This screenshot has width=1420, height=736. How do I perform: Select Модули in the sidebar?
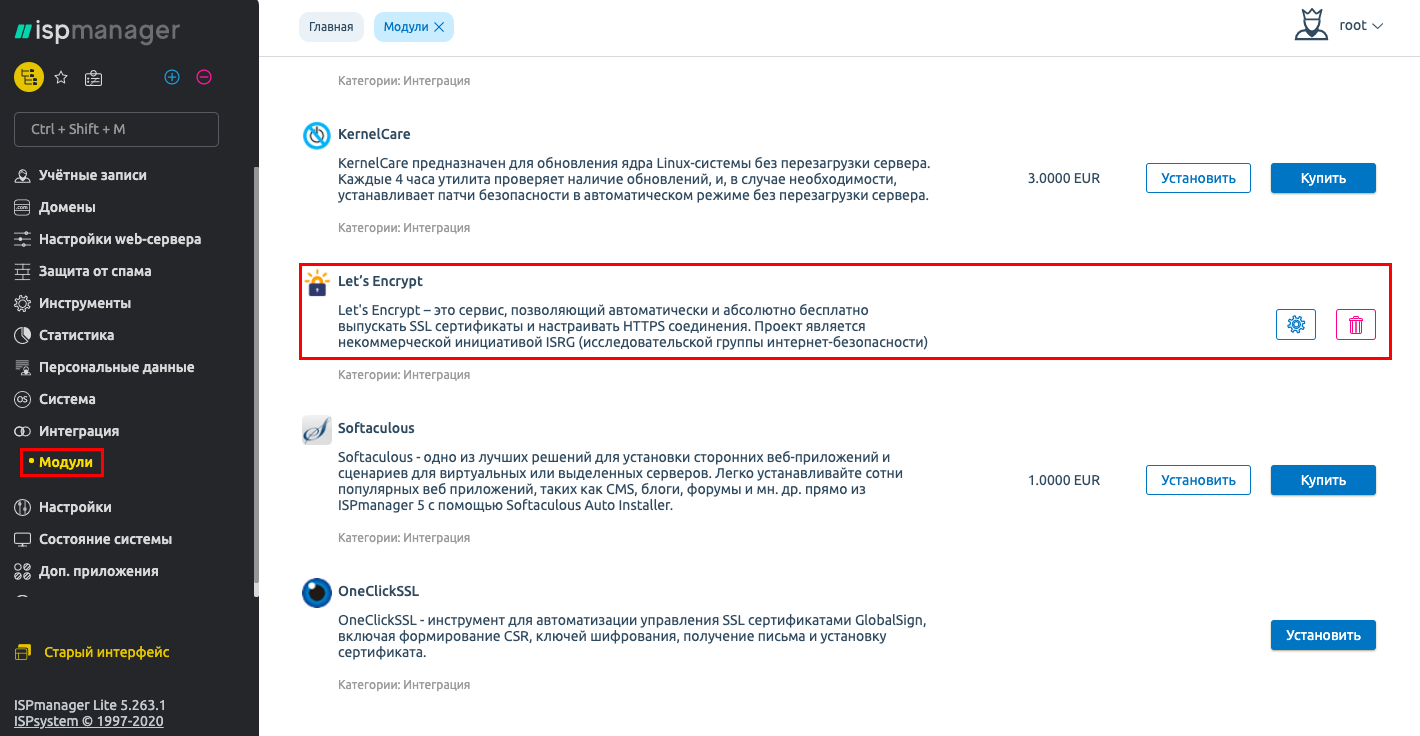(x=66, y=462)
